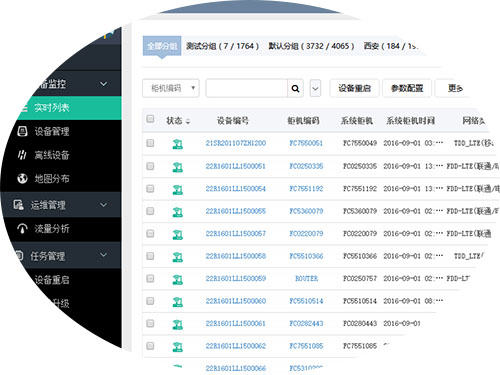
Task: Check row for device 22R1601LL1500058
Action: tap(150, 256)
